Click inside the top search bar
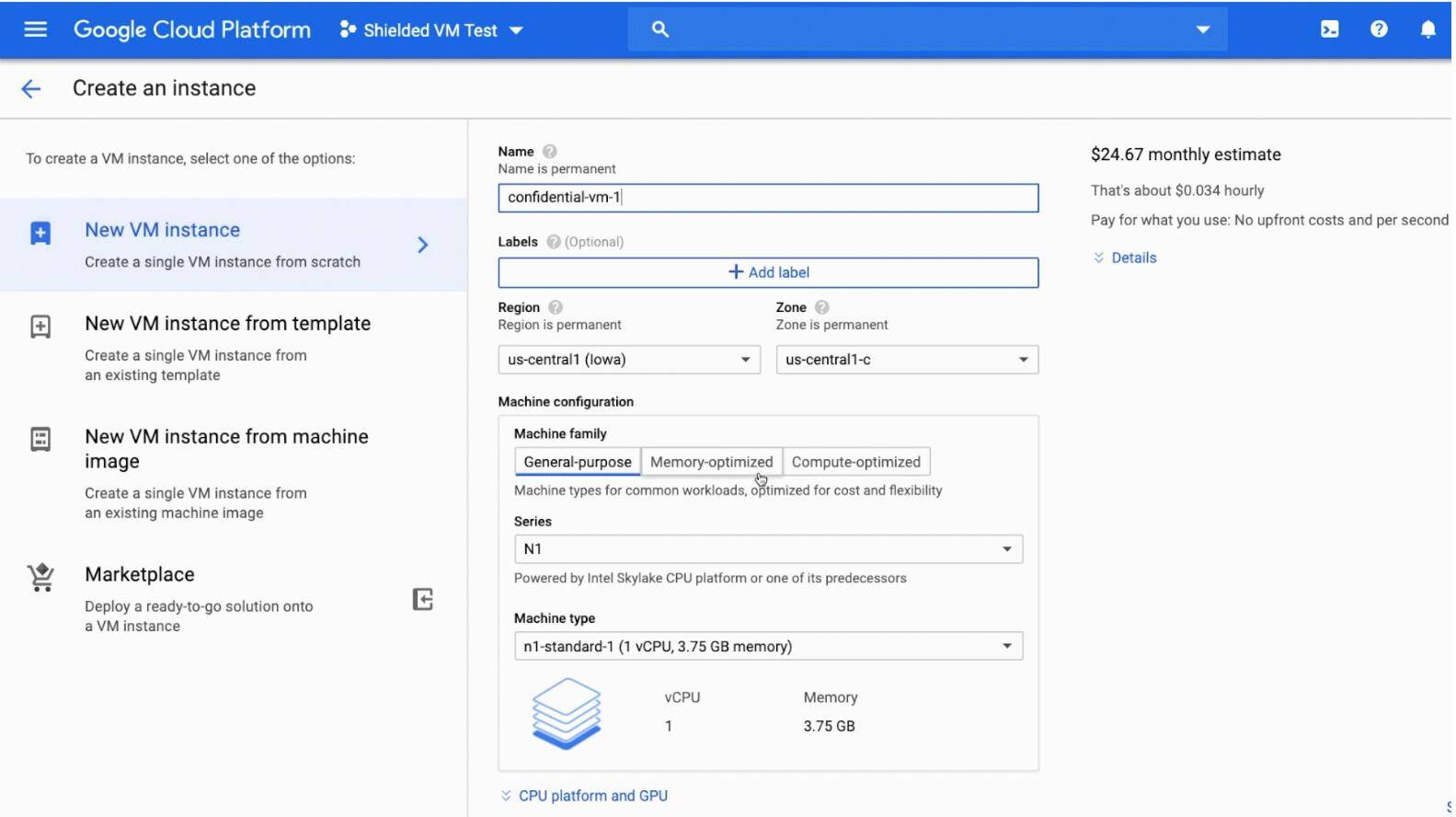The width and height of the screenshot is (1456, 817). pyautogui.click(x=927, y=29)
